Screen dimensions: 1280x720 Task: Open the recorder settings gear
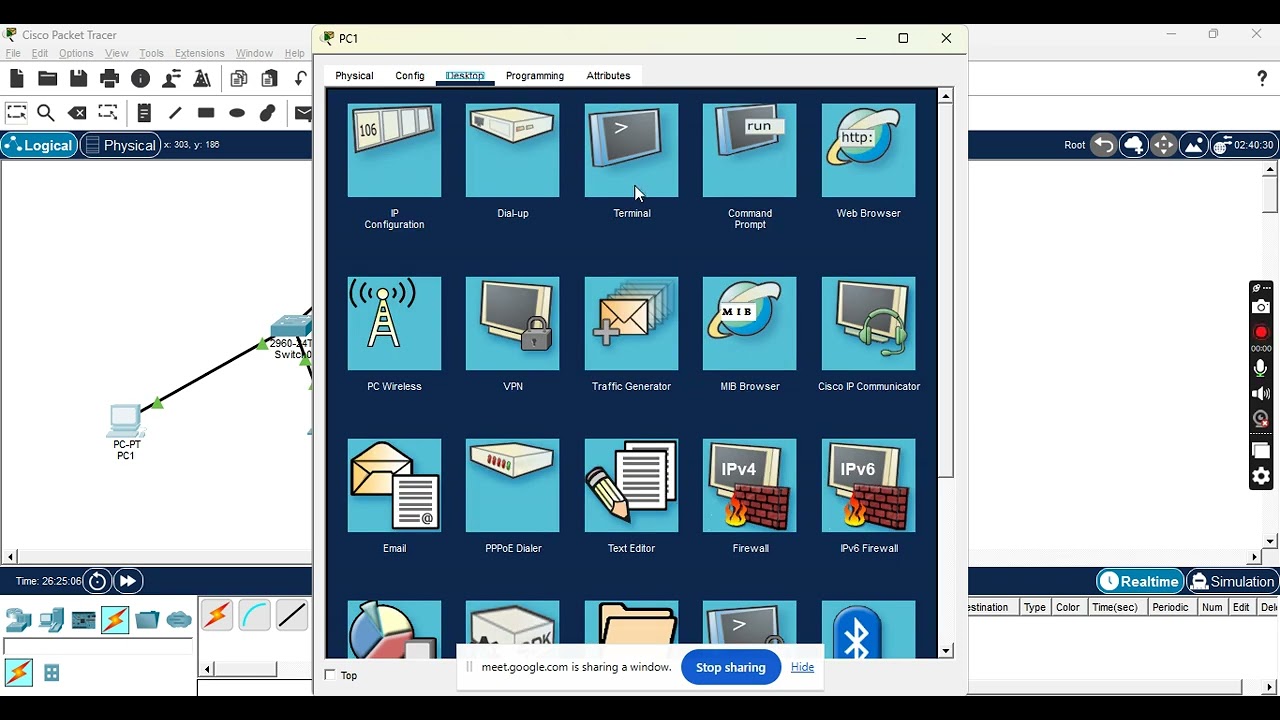(1261, 476)
